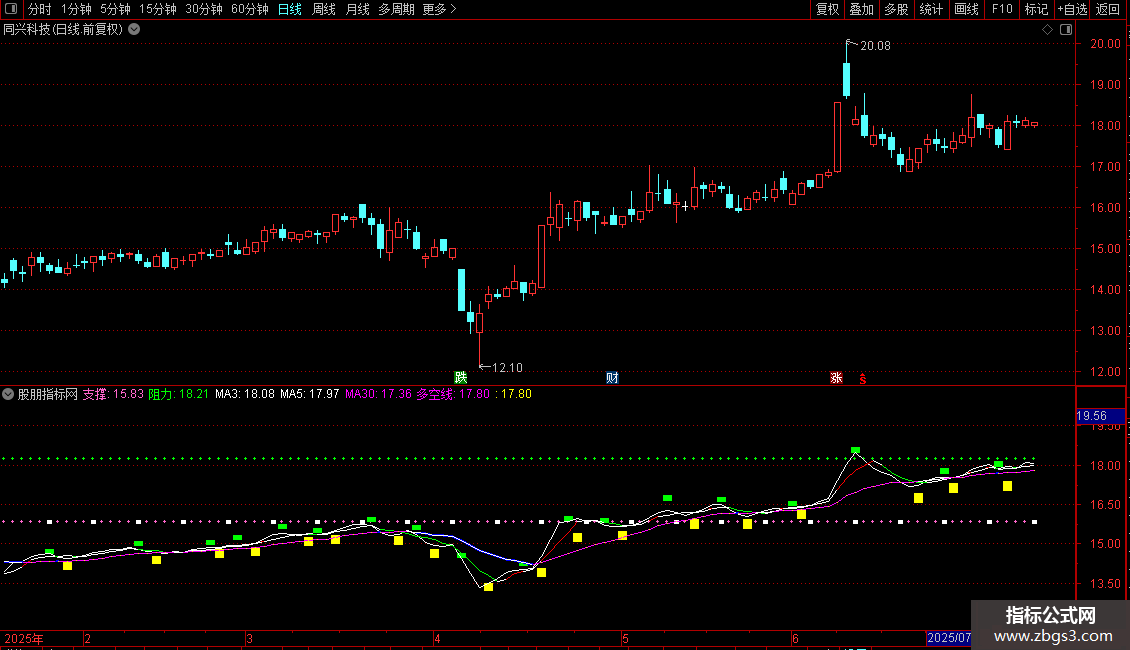The image size is (1130, 650).
Task: Click month 4 on the time axis
Action: pos(437,638)
